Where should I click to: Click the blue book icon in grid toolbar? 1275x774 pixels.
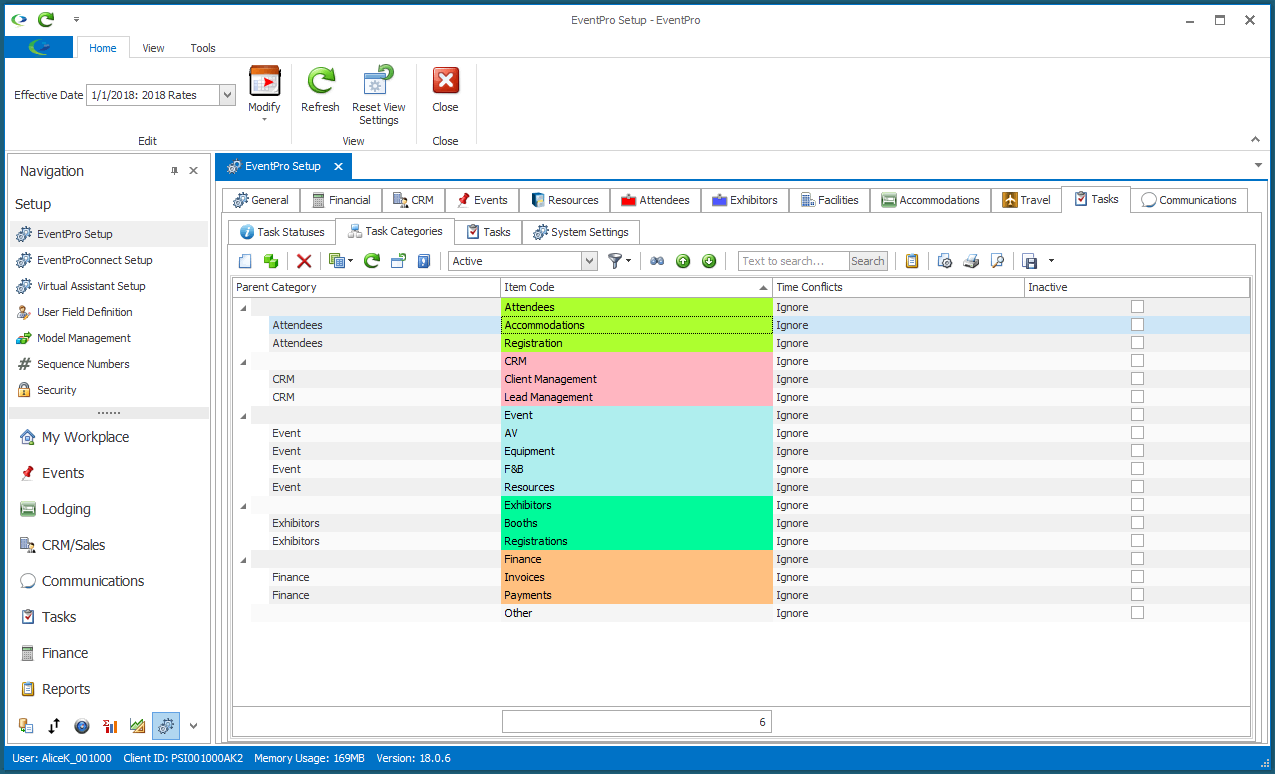click(x=423, y=261)
